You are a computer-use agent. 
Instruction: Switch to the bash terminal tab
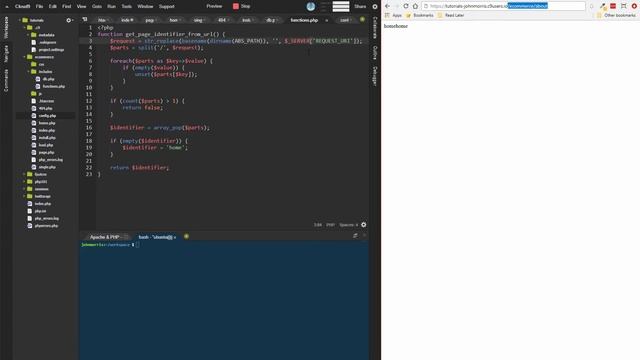click(156, 237)
